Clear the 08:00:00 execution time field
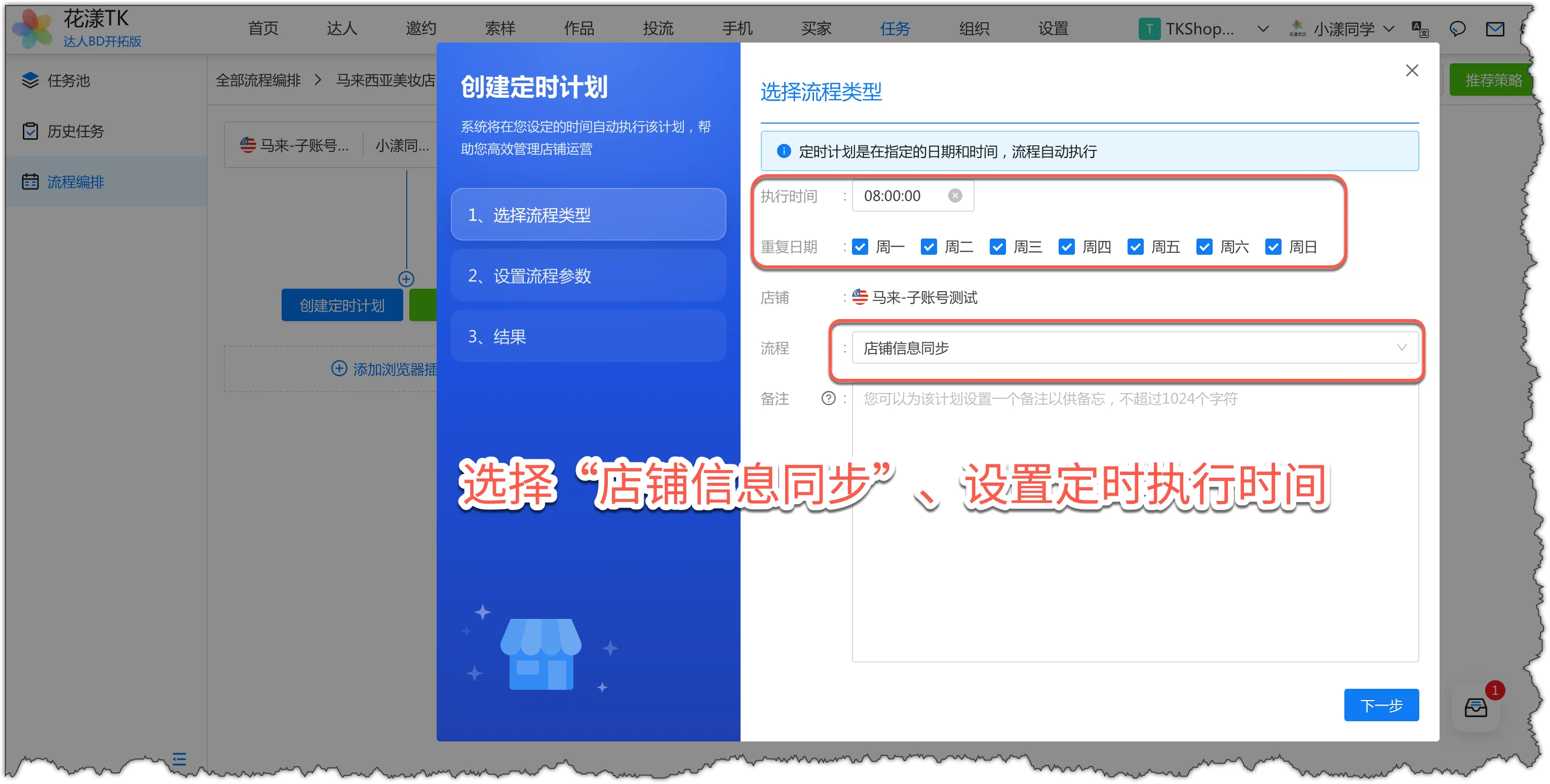 click(x=955, y=195)
